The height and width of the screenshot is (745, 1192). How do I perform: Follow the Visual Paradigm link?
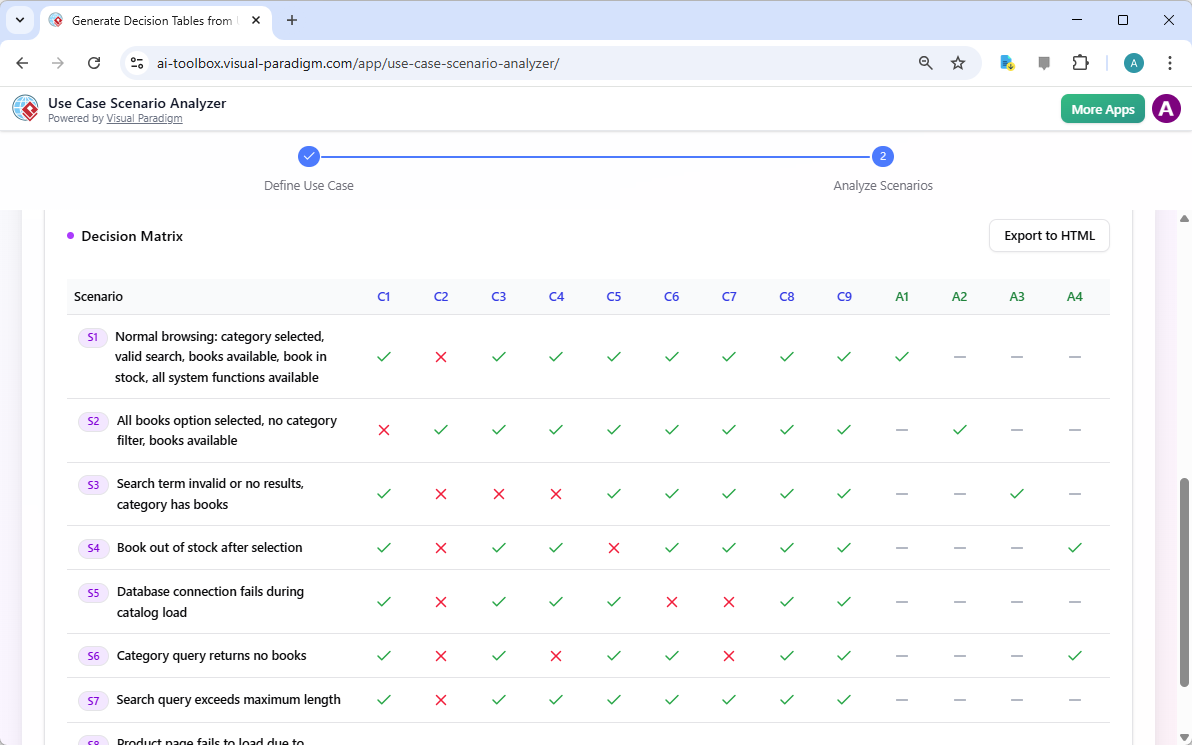[x=144, y=118]
